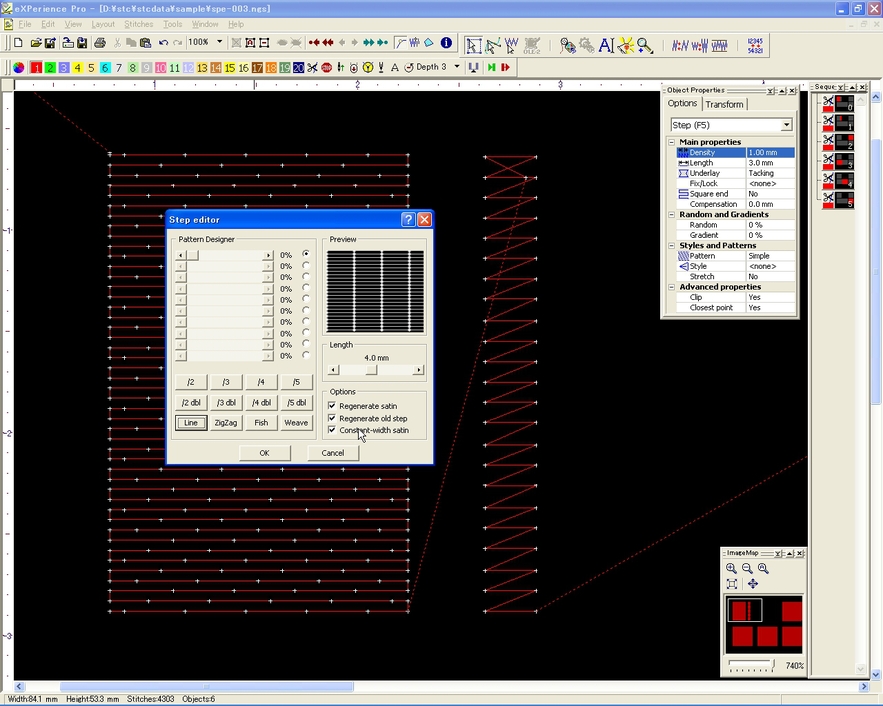Click the New document icon
The image size is (883, 706).
click(x=18, y=43)
